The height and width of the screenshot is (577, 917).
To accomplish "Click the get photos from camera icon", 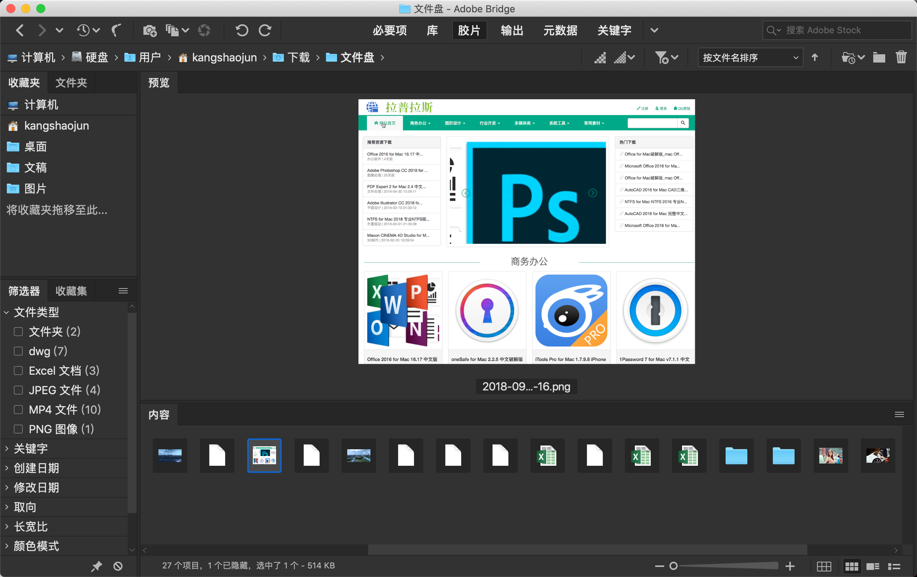I will (149, 31).
